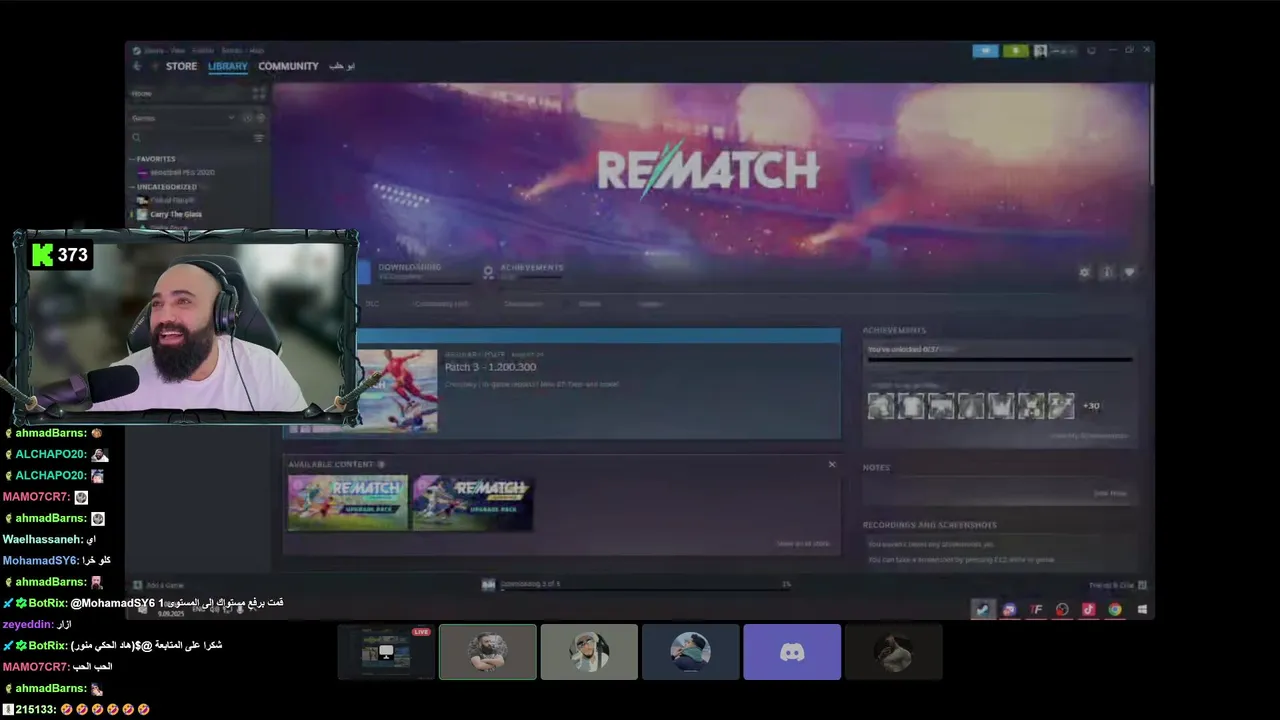The height and width of the screenshot is (720, 1280).
Task: Toggle Rematch favorite heart icon
Action: tap(1130, 272)
